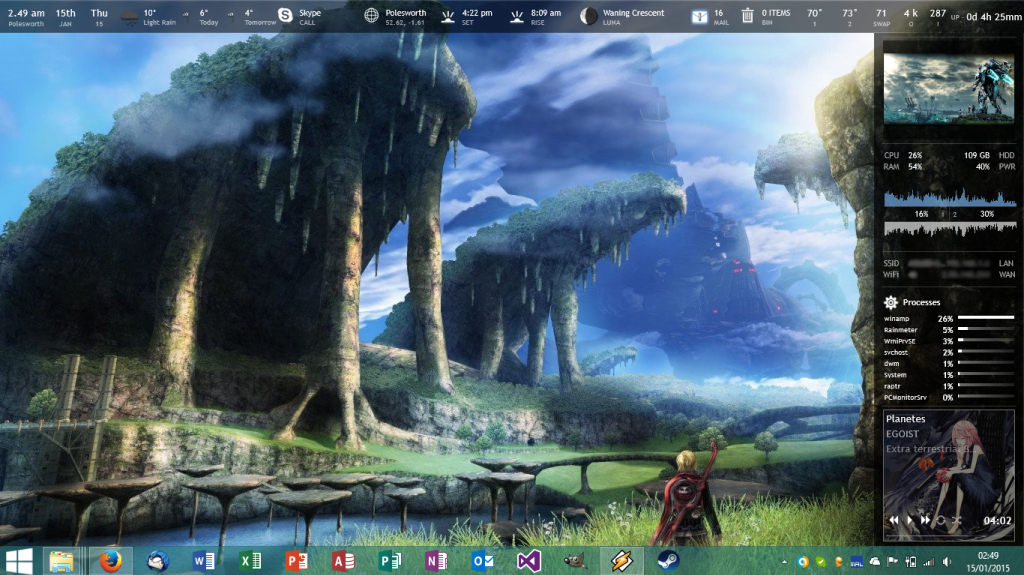Viewport: 1024px width, 575px height.
Task: Launch Steam from the taskbar
Action: tap(668, 561)
